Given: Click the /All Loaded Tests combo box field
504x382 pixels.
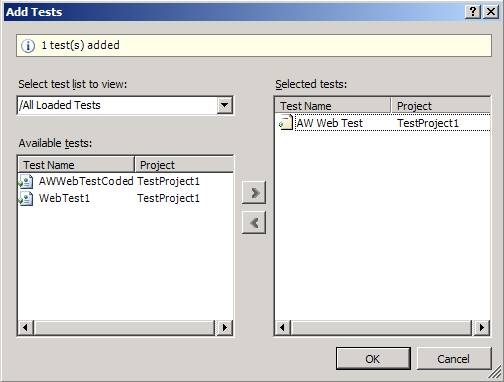Looking at the screenshot, I should click(x=125, y=105).
